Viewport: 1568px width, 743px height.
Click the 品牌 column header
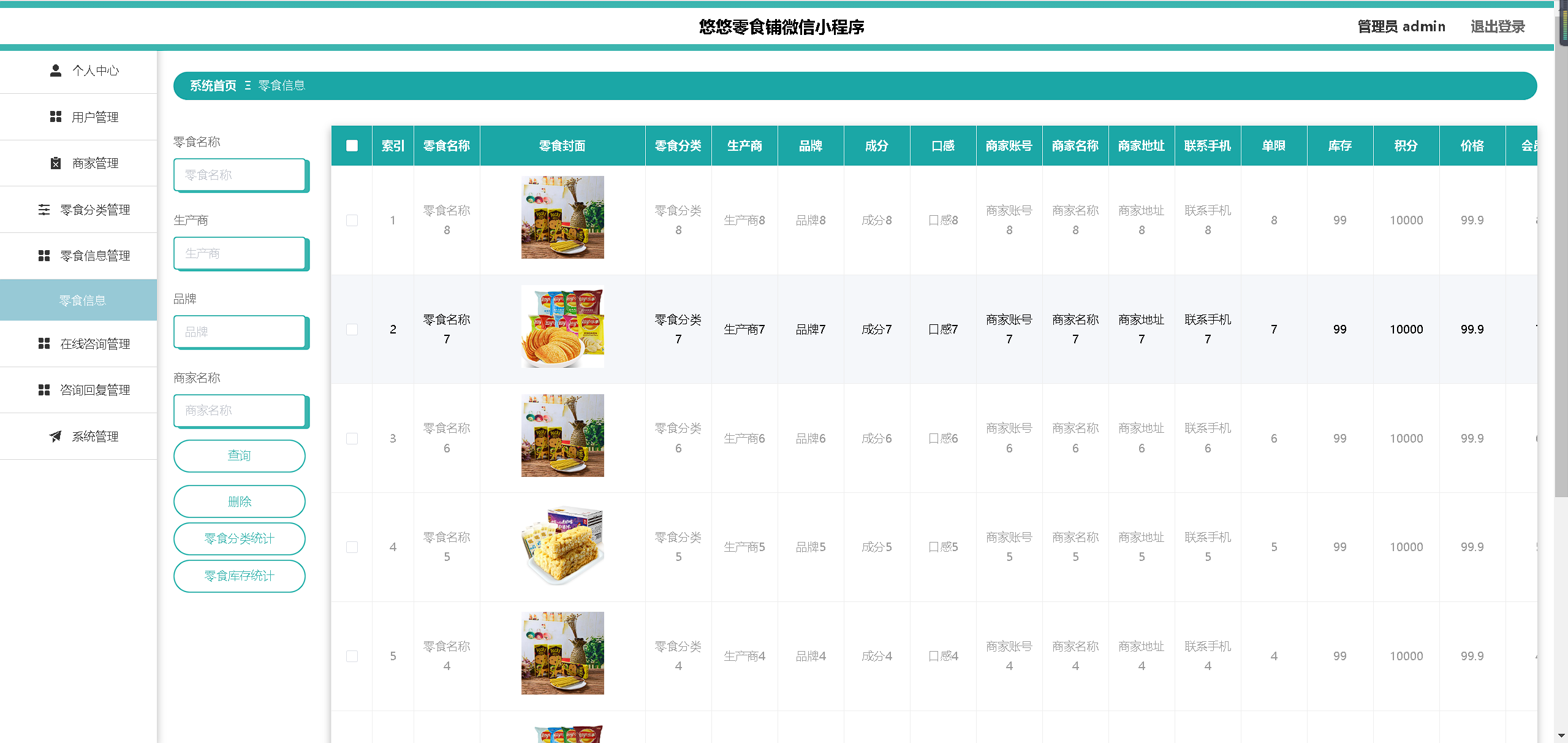click(x=811, y=146)
